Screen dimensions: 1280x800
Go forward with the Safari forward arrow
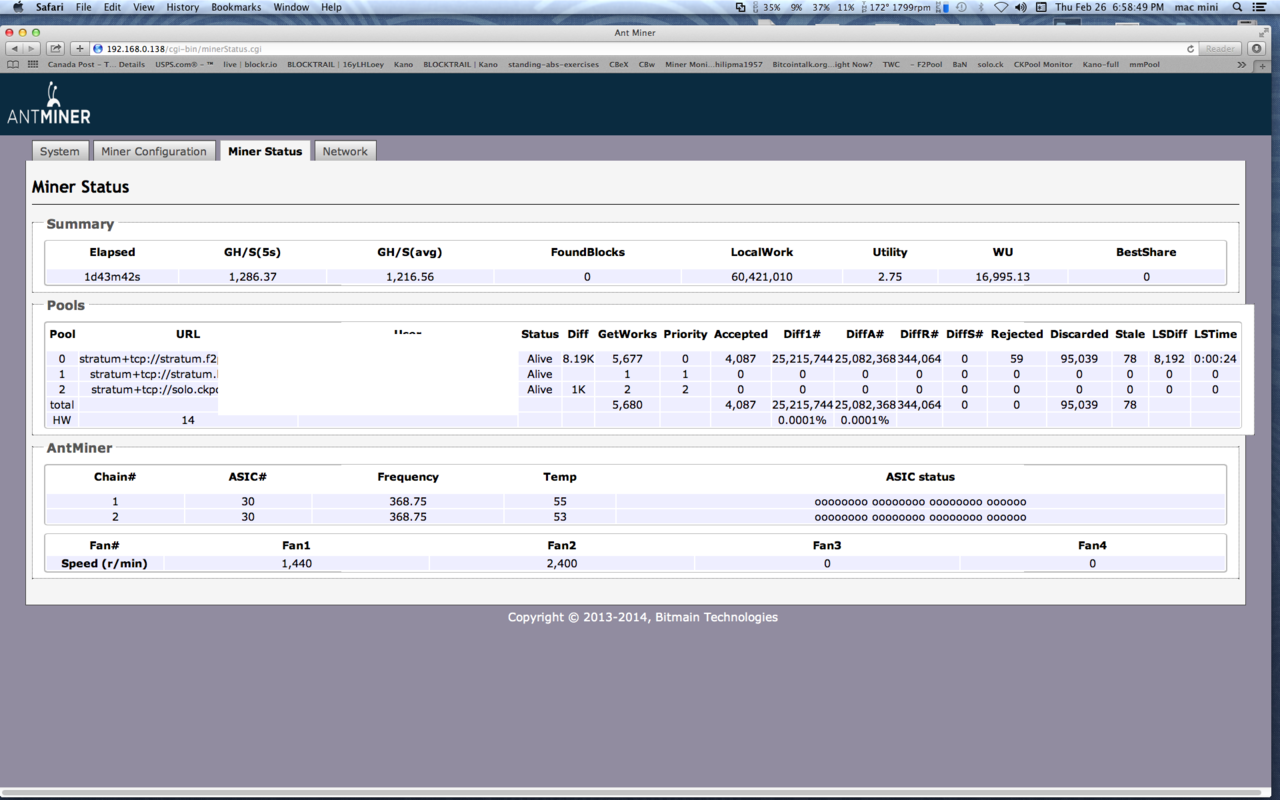click(32, 48)
